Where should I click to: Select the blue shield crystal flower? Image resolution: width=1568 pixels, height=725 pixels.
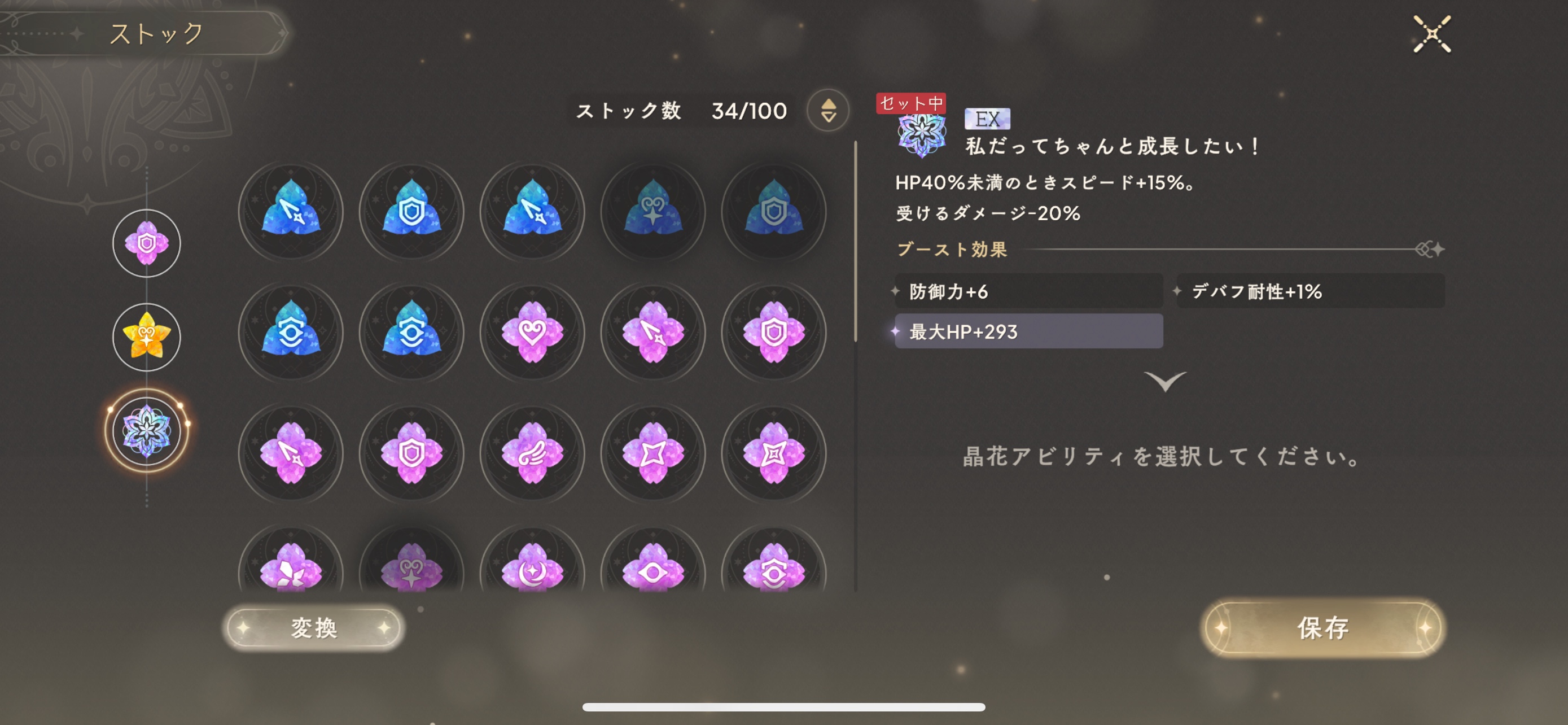point(411,211)
